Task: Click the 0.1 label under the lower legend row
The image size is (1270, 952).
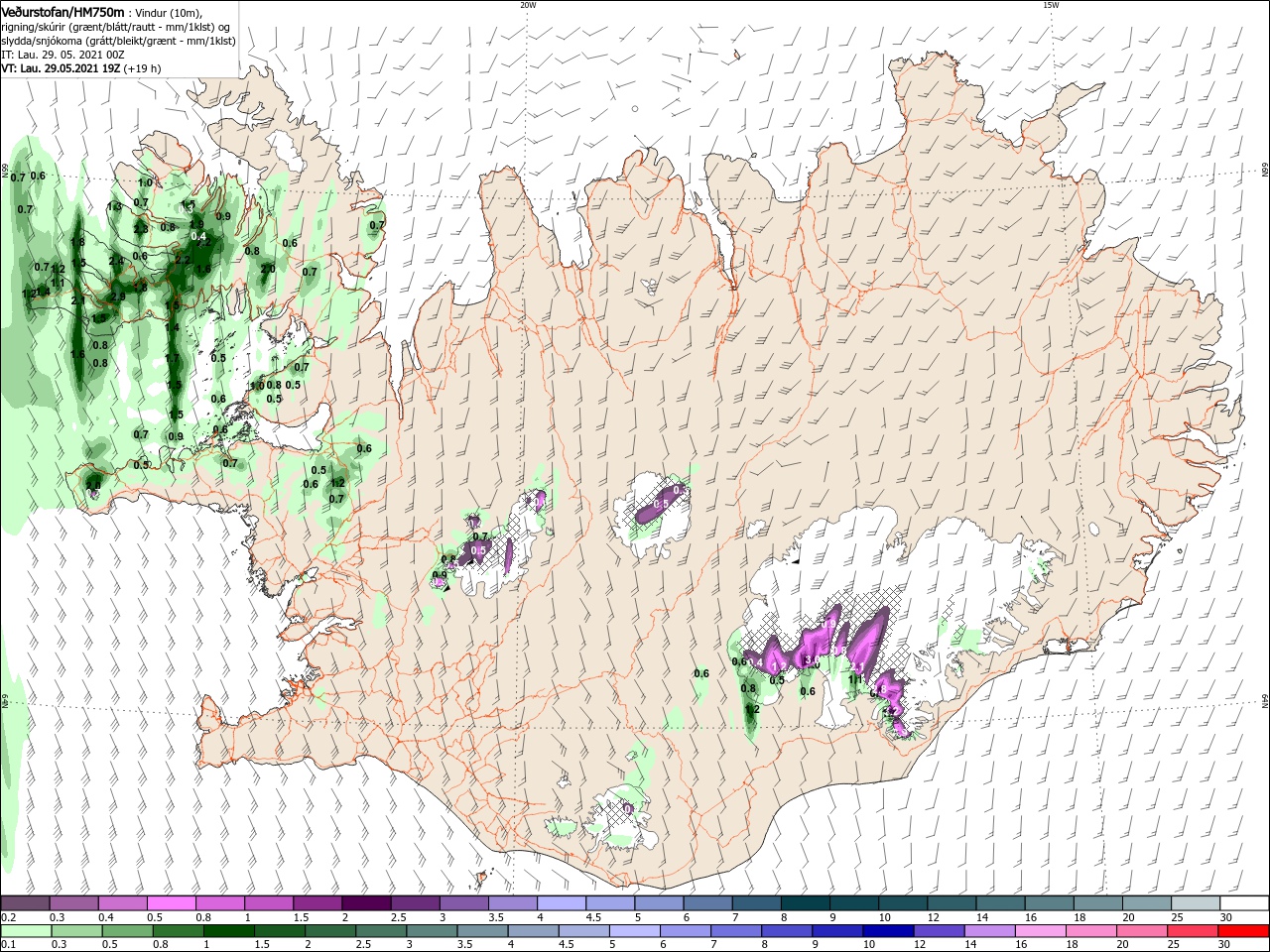Action: click(8, 945)
